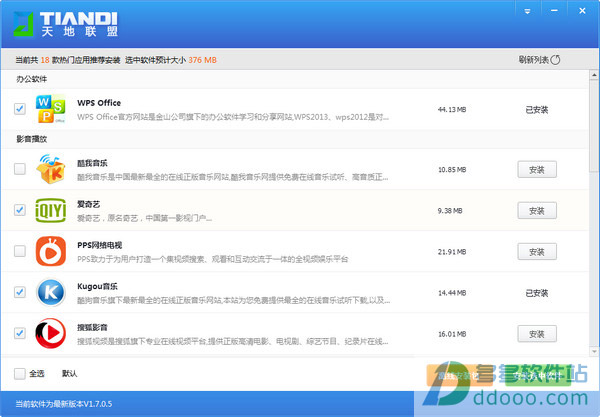Click the 搜狐影音 red play icon
Screen dimensions: 600x417
click(x=51, y=333)
